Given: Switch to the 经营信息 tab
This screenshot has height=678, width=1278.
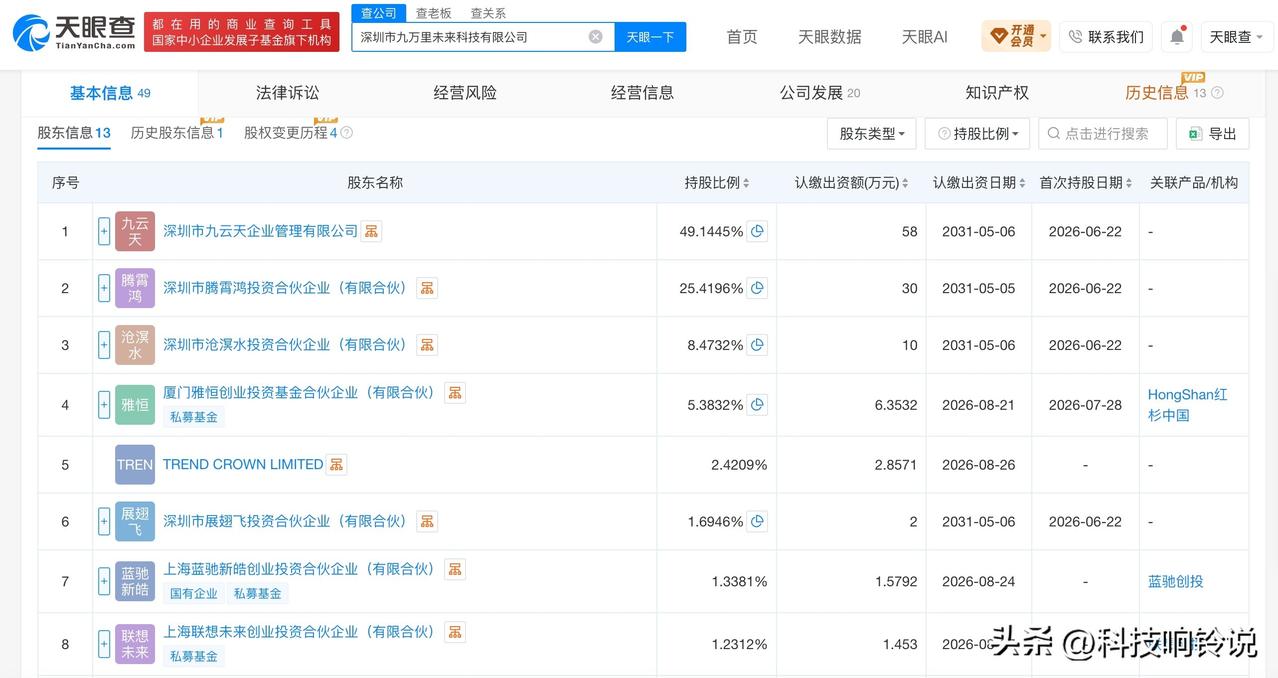Looking at the screenshot, I should pyautogui.click(x=642, y=93).
